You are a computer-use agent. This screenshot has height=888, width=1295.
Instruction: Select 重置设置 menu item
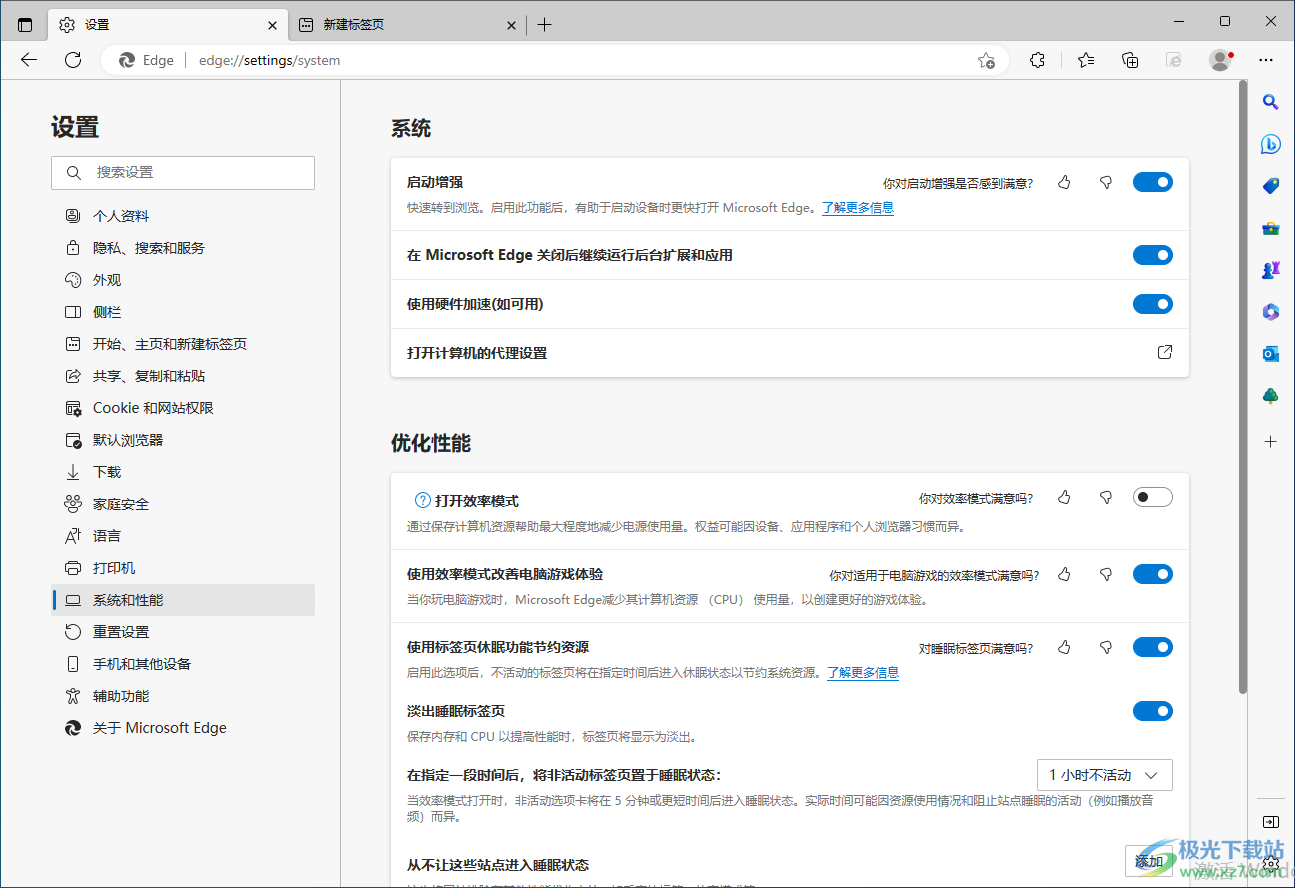[x=183, y=632]
